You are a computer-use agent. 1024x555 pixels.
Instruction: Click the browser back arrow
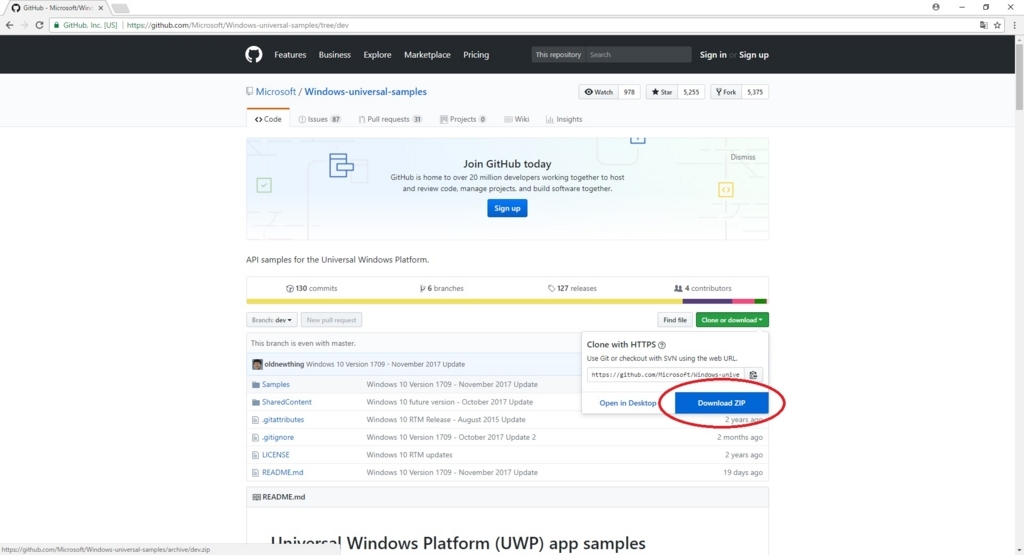click(x=9, y=25)
